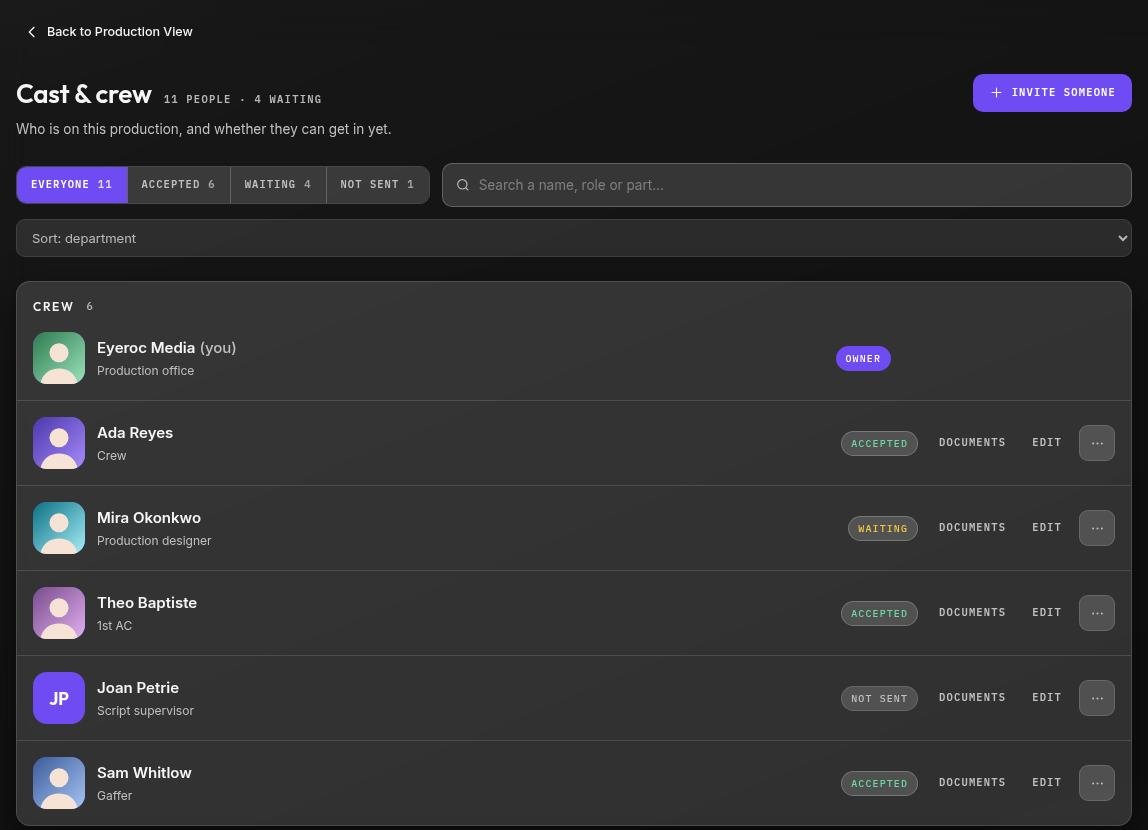
Task: Open Documents for Theo Baptiste
Action: [x=972, y=613]
